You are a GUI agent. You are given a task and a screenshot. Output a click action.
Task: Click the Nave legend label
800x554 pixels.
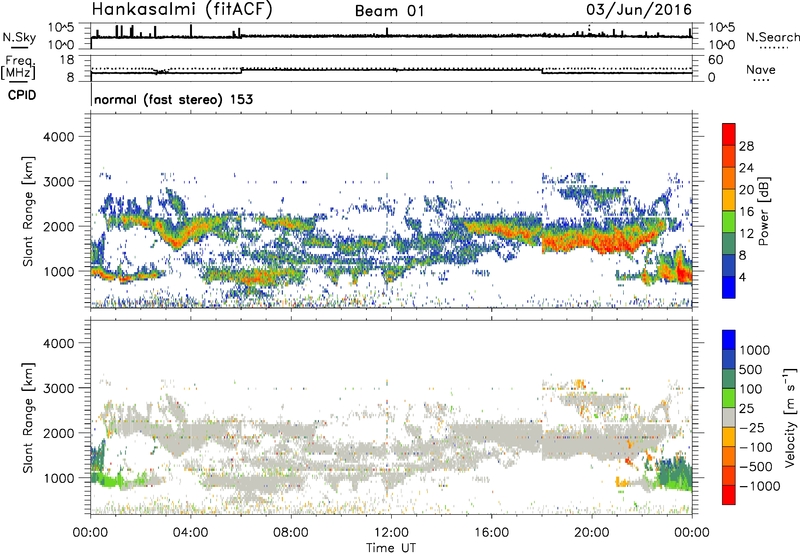coord(761,69)
